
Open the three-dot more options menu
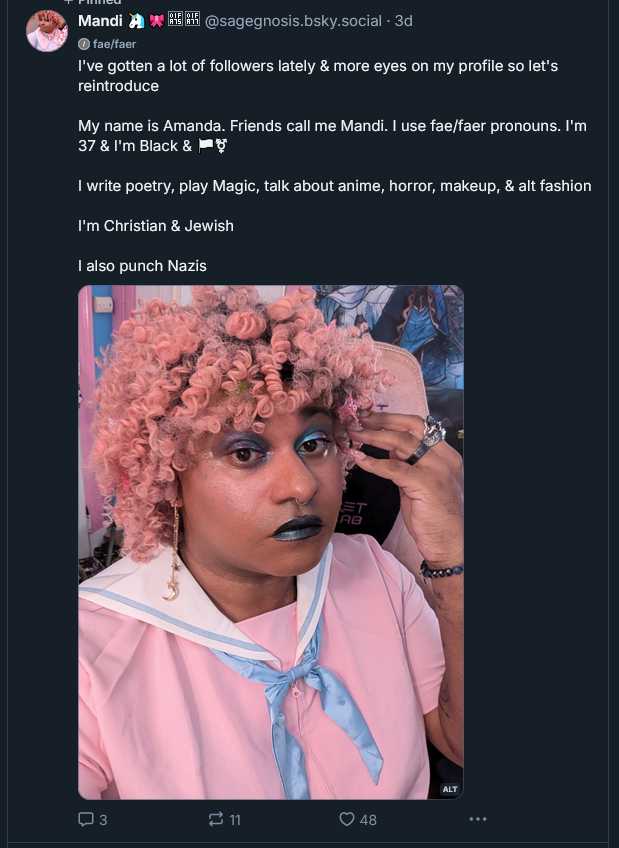[478, 819]
